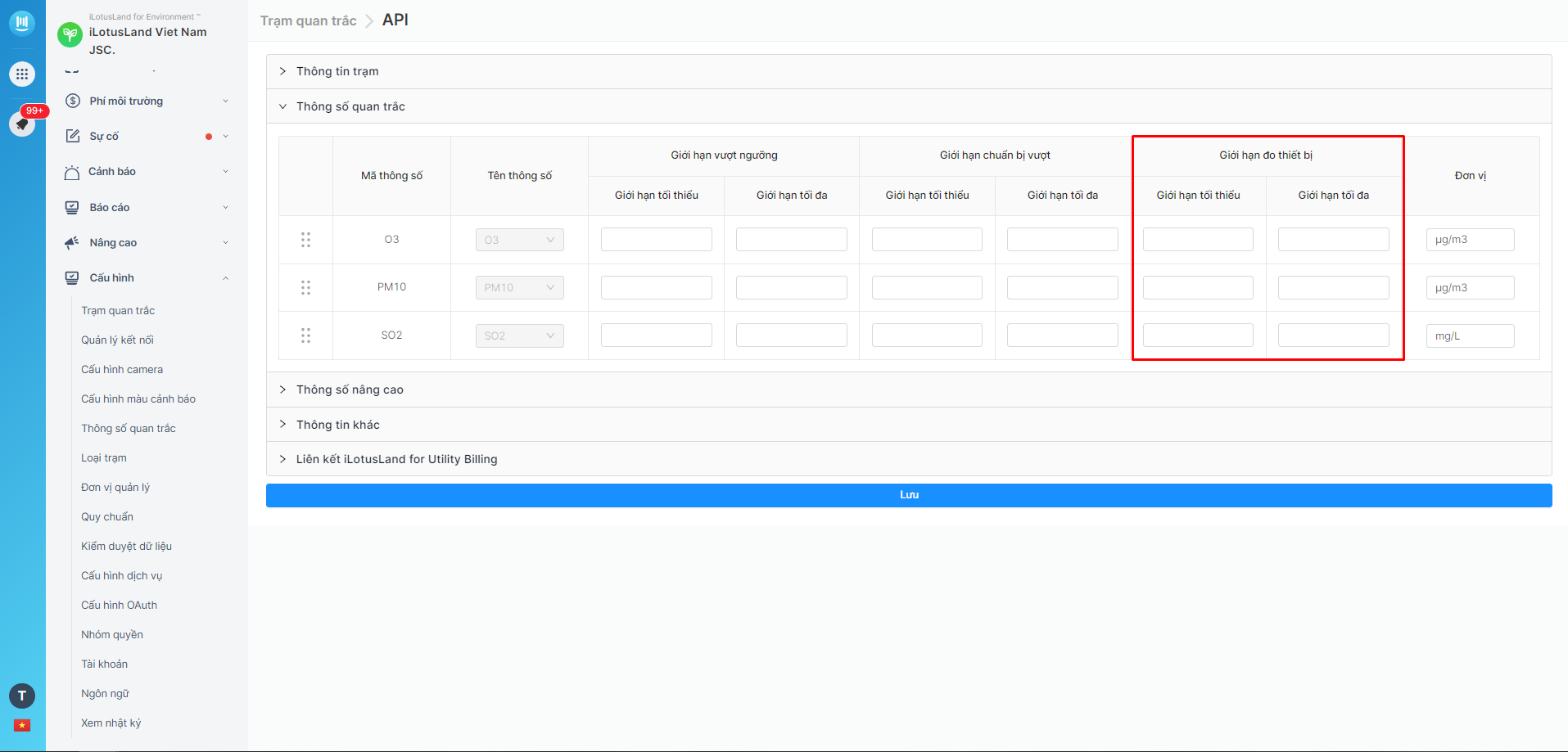The height and width of the screenshot is (752, 1568).
Task: Click O3 exceed-threshold maximum limit field
Action: tap(792, 240)
